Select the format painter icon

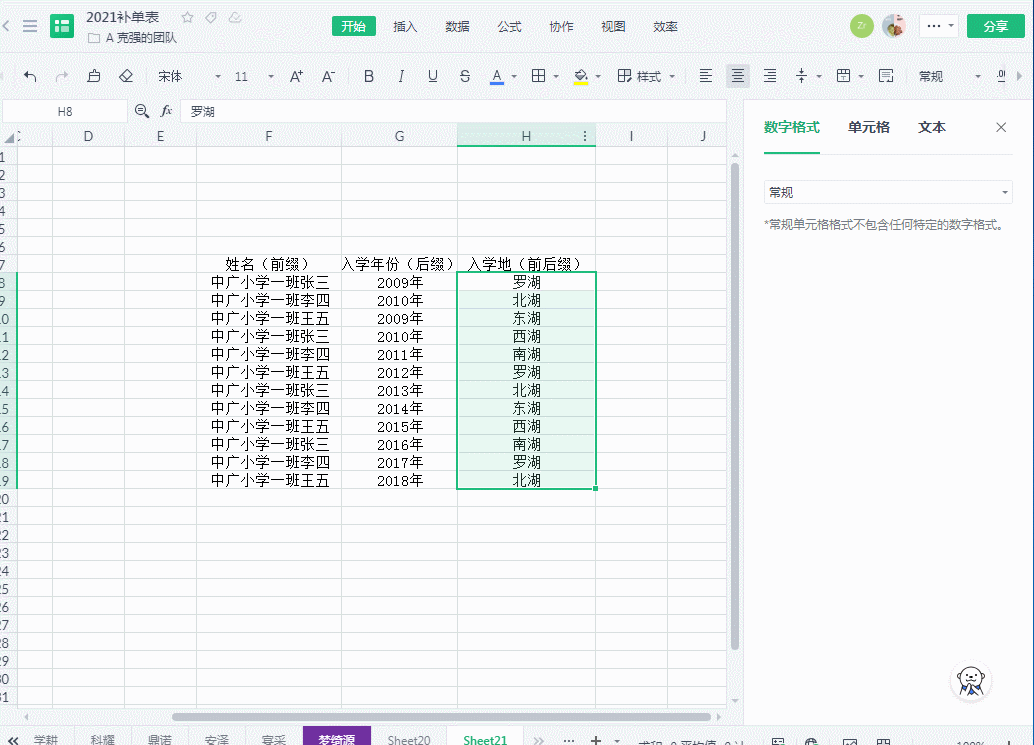point(94,76)
